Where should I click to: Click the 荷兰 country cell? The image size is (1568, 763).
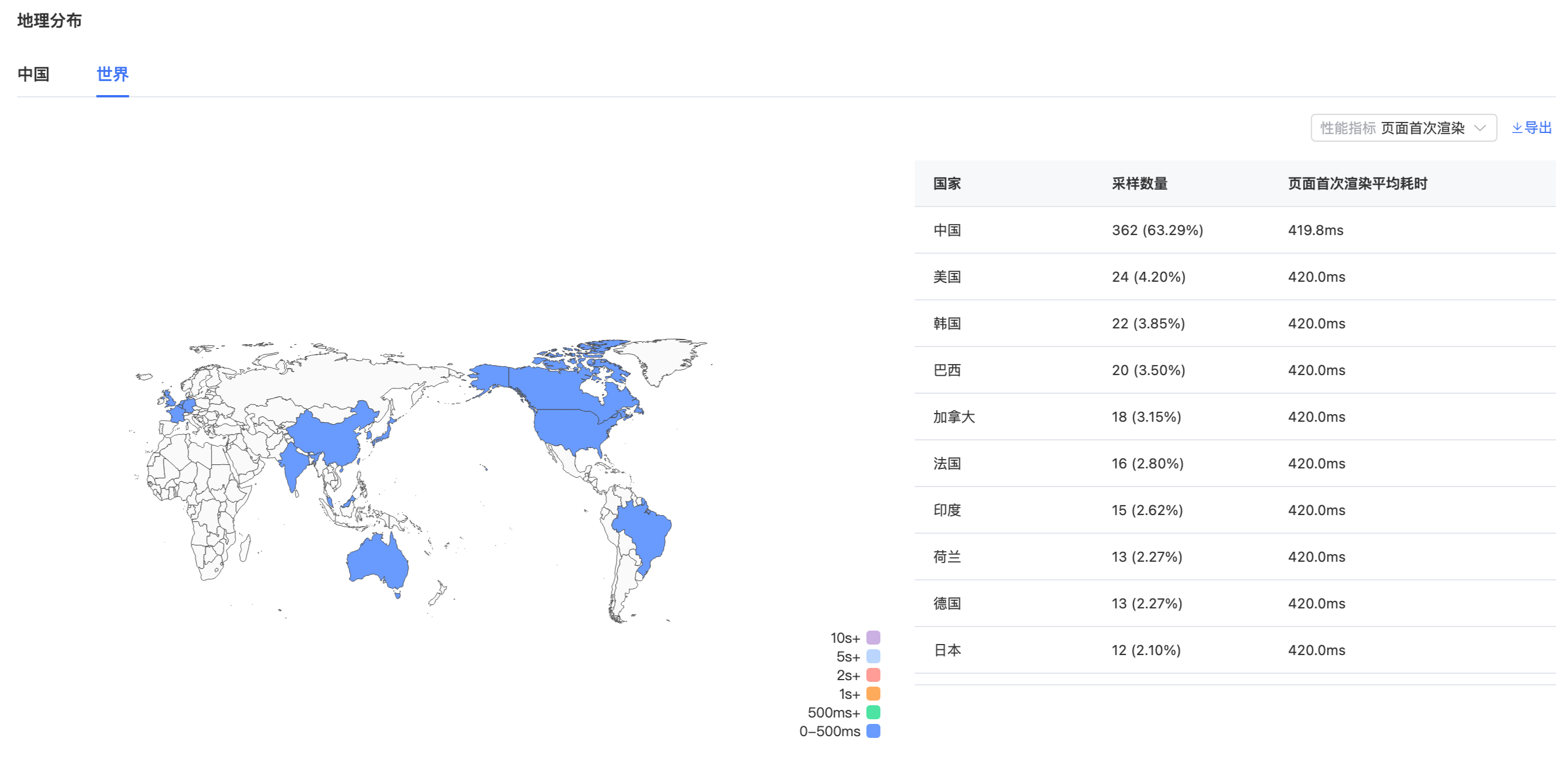947,556
